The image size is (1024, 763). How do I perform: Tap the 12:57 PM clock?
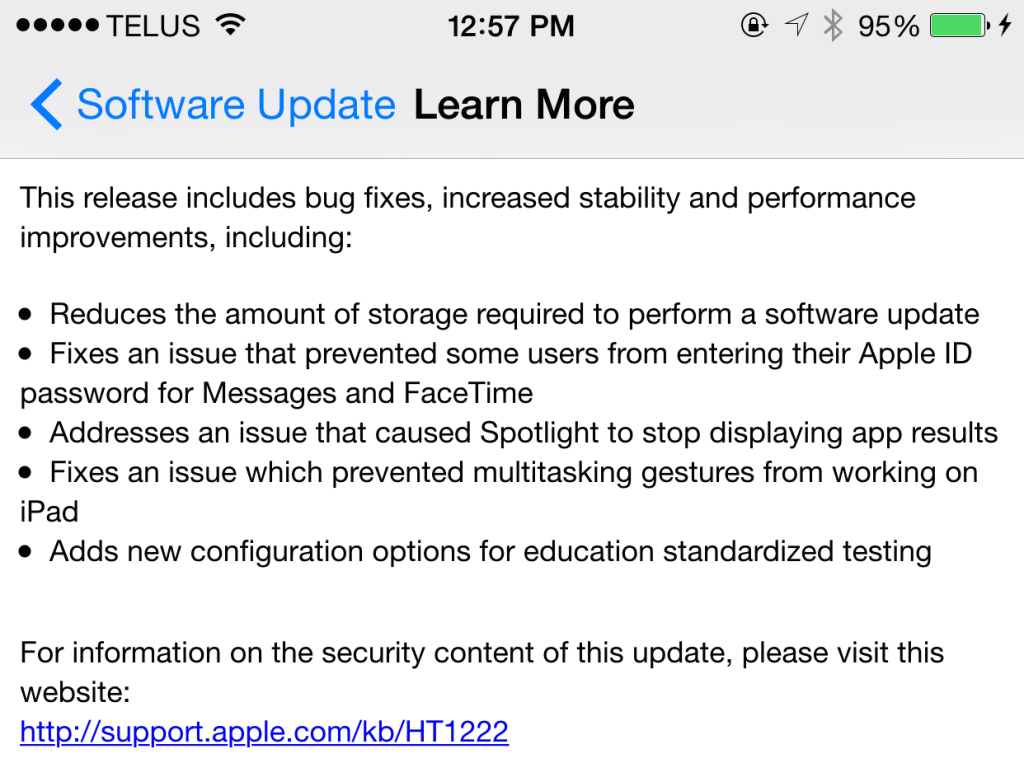(x=511, y=26)
